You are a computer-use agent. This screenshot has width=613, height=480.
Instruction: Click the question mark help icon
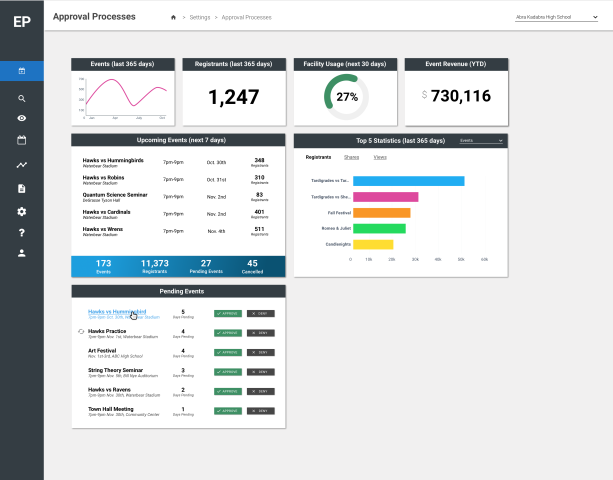(22, 233)
